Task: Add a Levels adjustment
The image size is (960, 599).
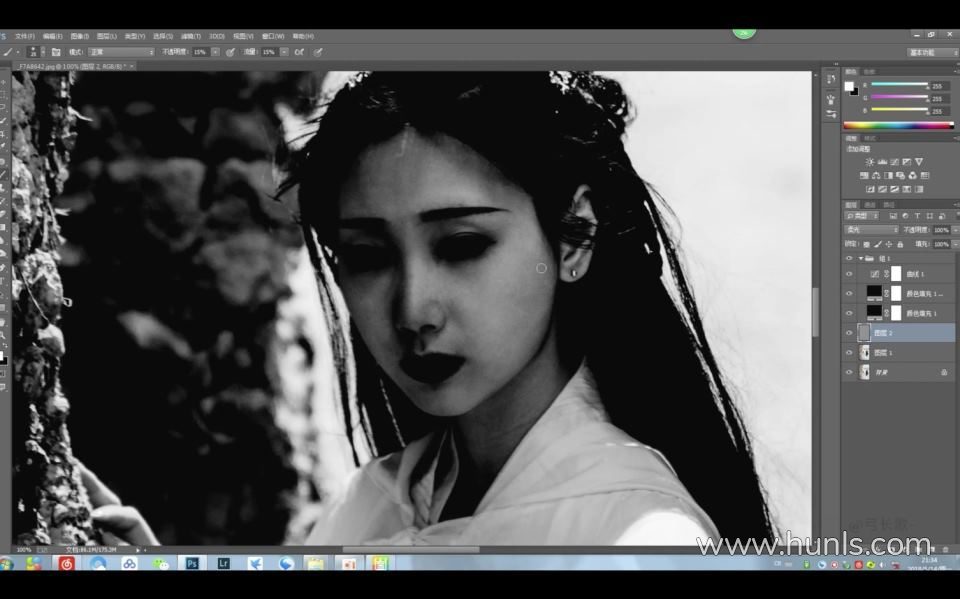Action: click(x=882, y=162)
